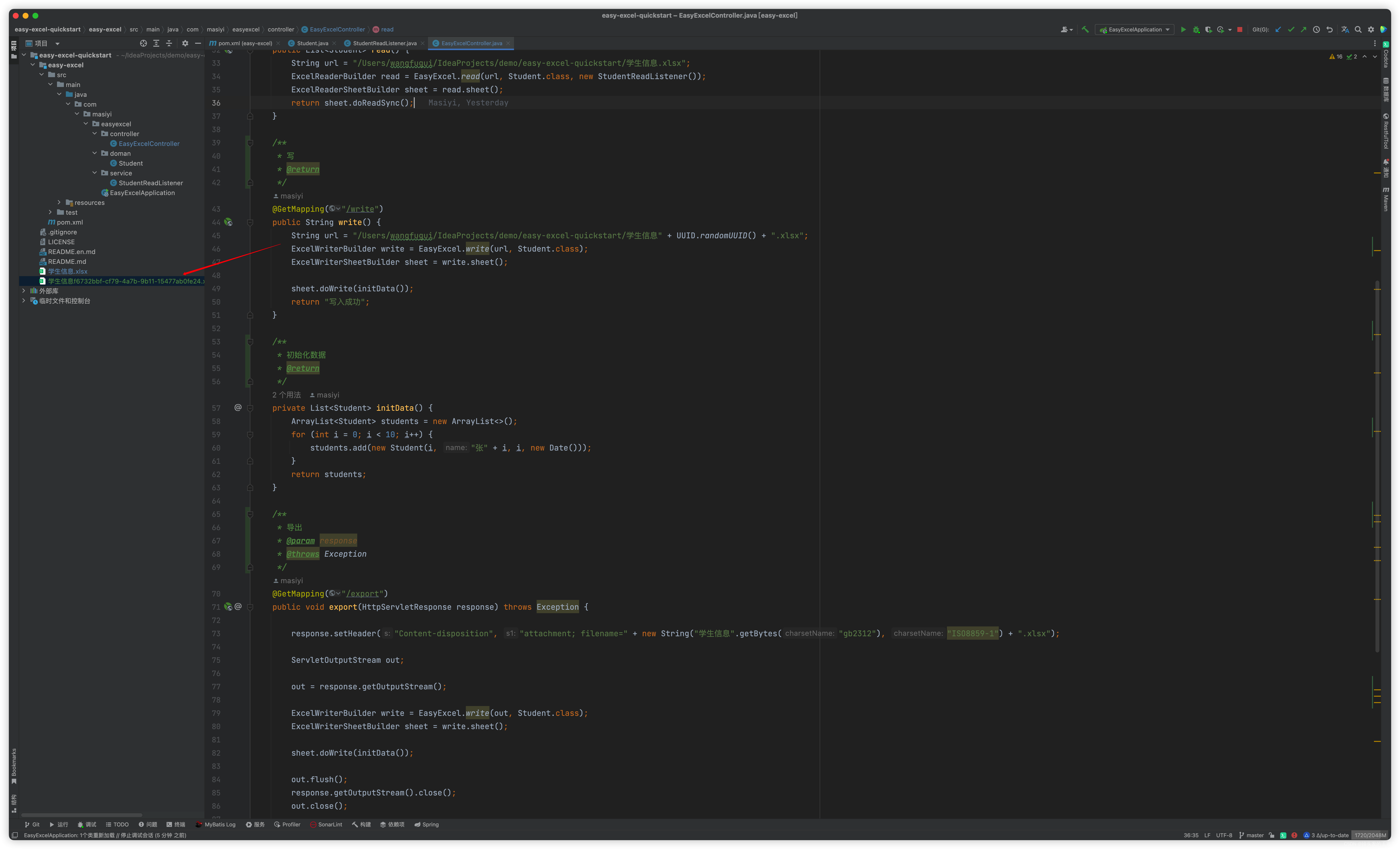The height and width of the screenshot is (849, 1400).
Task: Build project with the hammer icon
Action: [1085, 29]
